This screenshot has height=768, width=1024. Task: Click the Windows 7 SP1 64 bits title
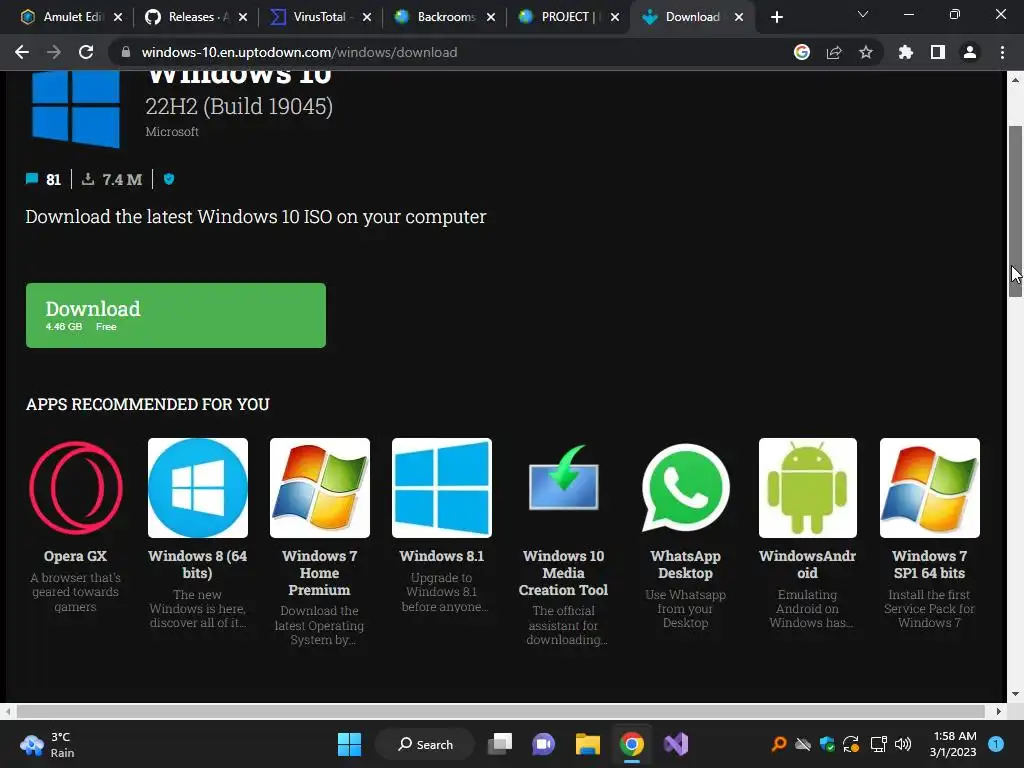point(929,565)
